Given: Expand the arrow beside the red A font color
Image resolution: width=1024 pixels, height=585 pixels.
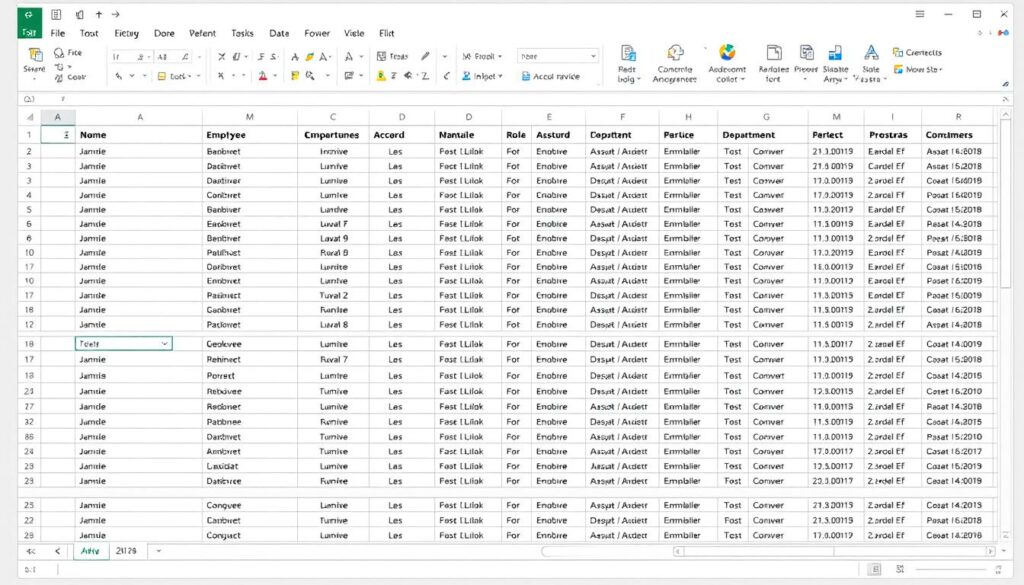Looking at the screenshot, I should (275, 76).
